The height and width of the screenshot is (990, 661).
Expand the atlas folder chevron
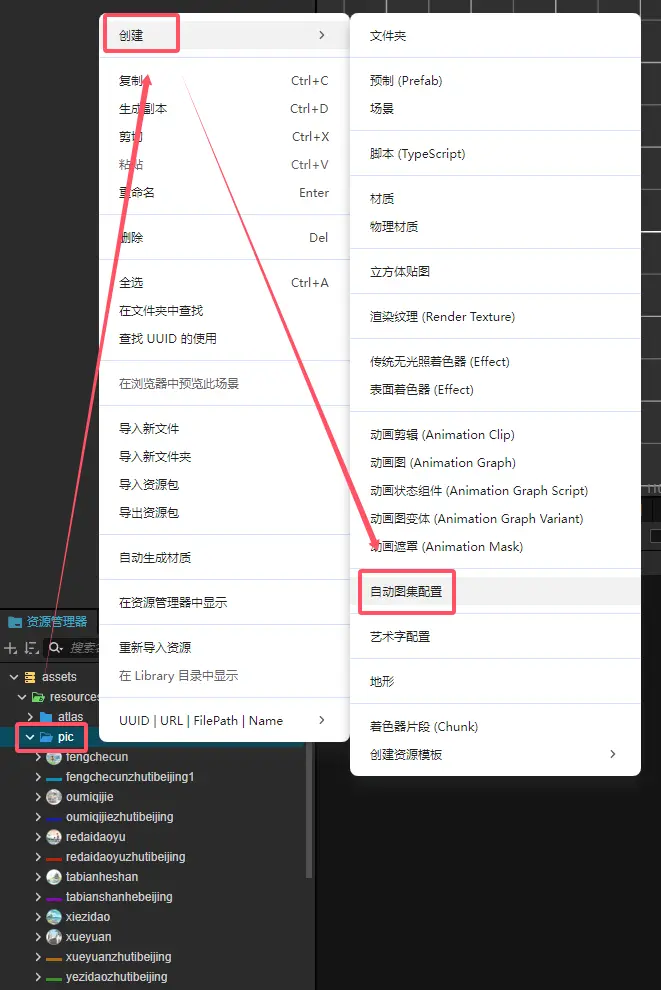click(30, 717)
